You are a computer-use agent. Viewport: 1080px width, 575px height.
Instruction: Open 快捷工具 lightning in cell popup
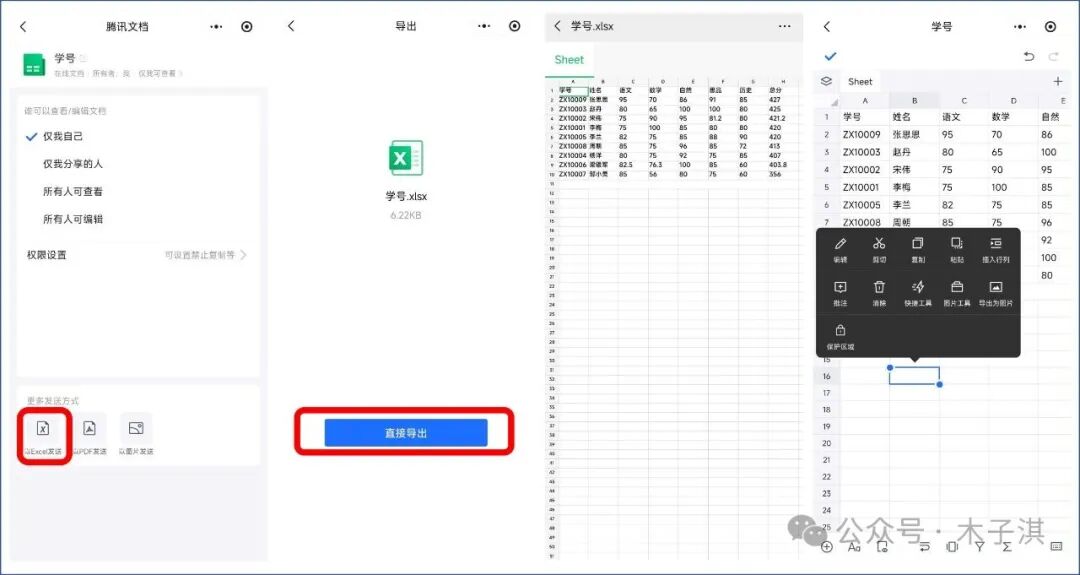coord(917,293)
